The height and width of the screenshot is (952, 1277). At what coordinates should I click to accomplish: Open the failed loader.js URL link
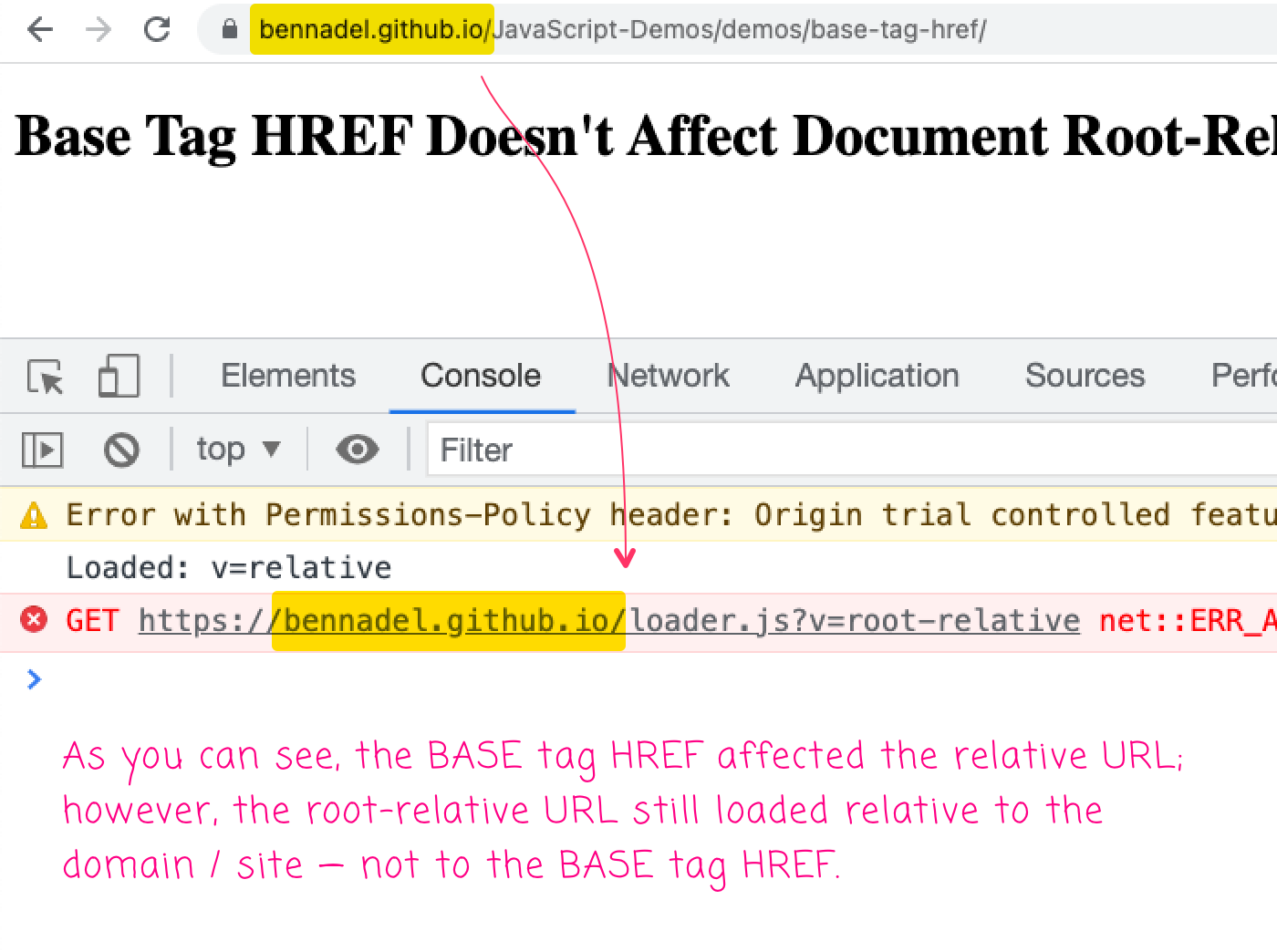pyautogui.click(x=608, y=621)
